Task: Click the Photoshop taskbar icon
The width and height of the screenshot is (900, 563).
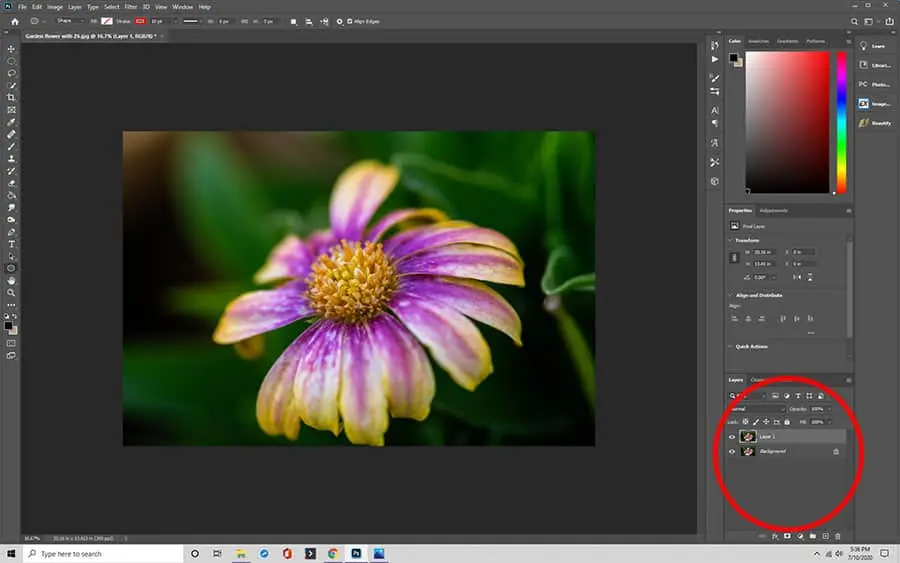Action: pos(356,554)
